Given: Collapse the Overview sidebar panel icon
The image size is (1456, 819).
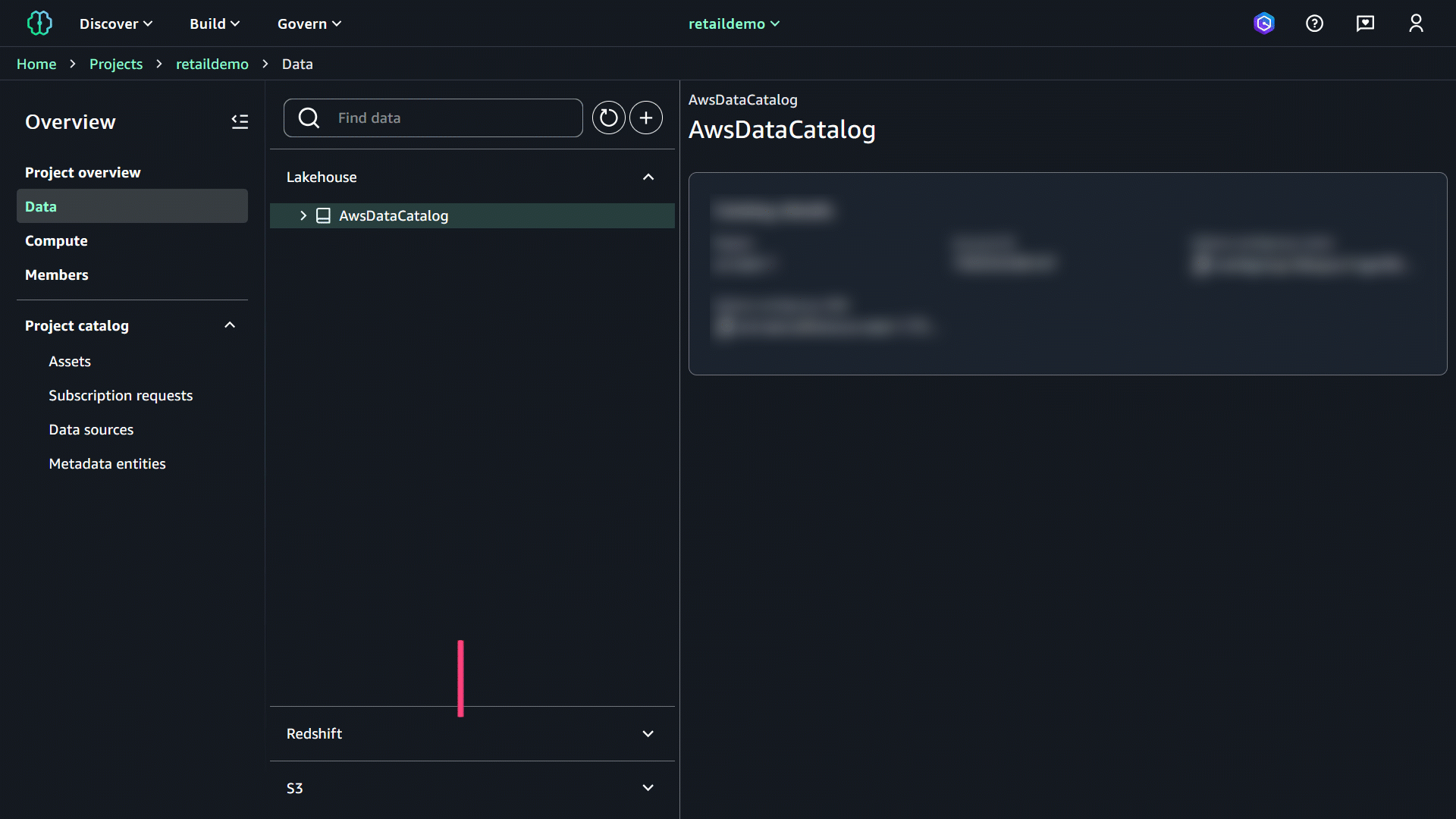Looking at the screenshot, I should click(x=240, y=121).
